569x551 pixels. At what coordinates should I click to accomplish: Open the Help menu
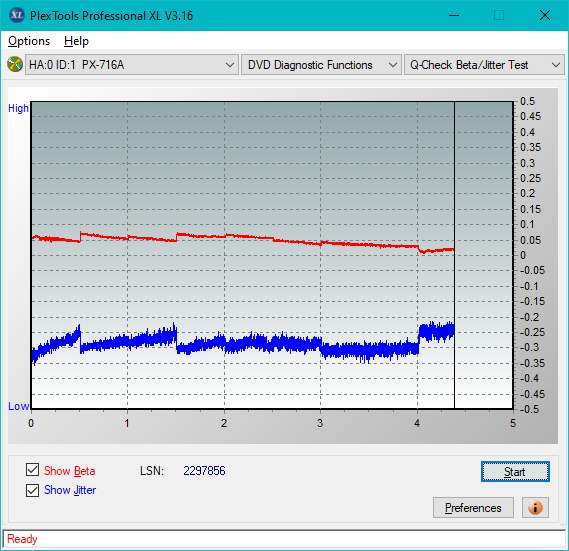pos(76,41)
